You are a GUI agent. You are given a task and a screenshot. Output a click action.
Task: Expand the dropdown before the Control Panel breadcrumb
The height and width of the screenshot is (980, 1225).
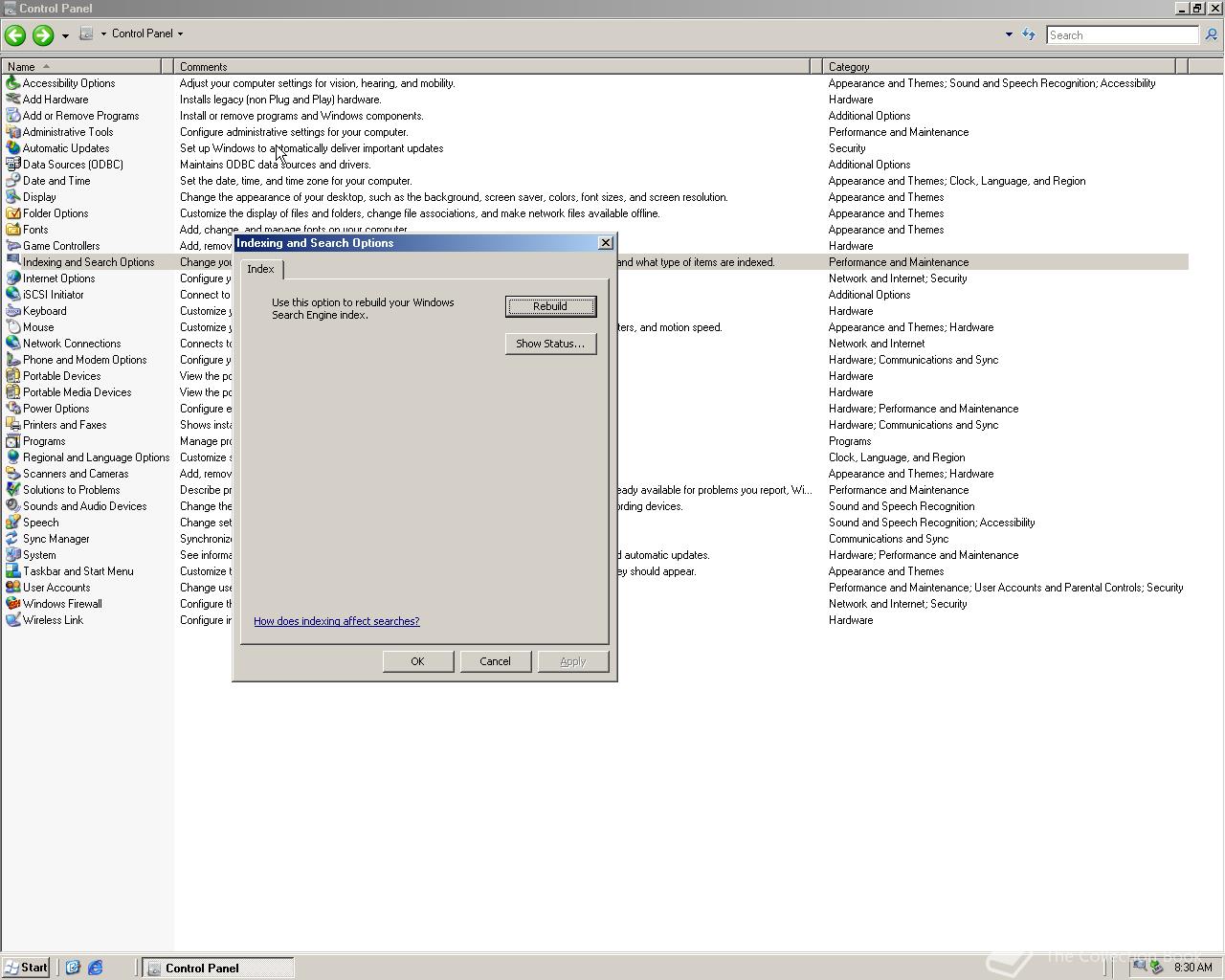click(x=103, y=33)
